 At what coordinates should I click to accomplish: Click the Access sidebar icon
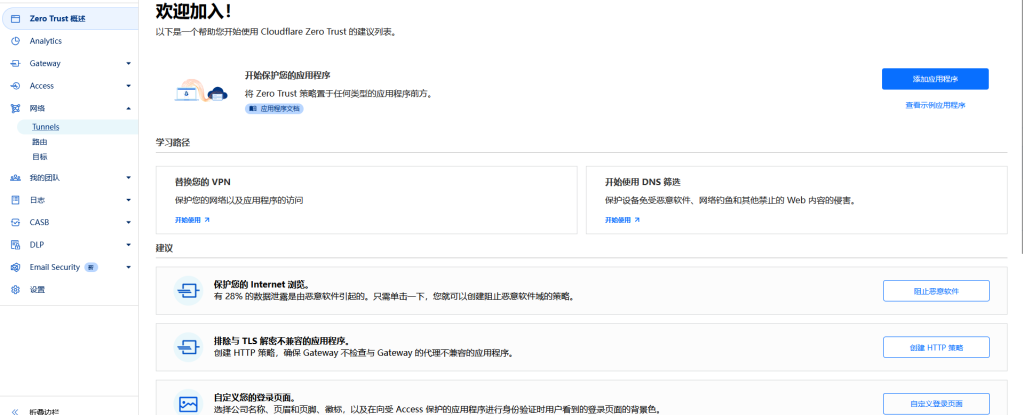tap(16, 86)
